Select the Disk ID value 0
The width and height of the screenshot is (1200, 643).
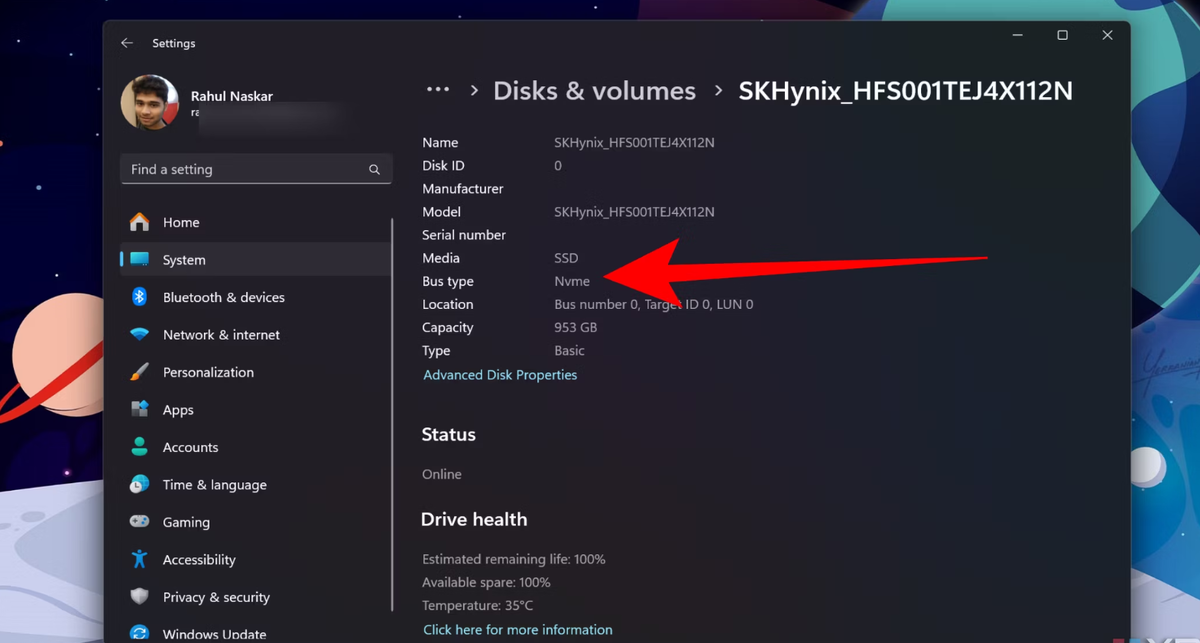pos(558,166)
